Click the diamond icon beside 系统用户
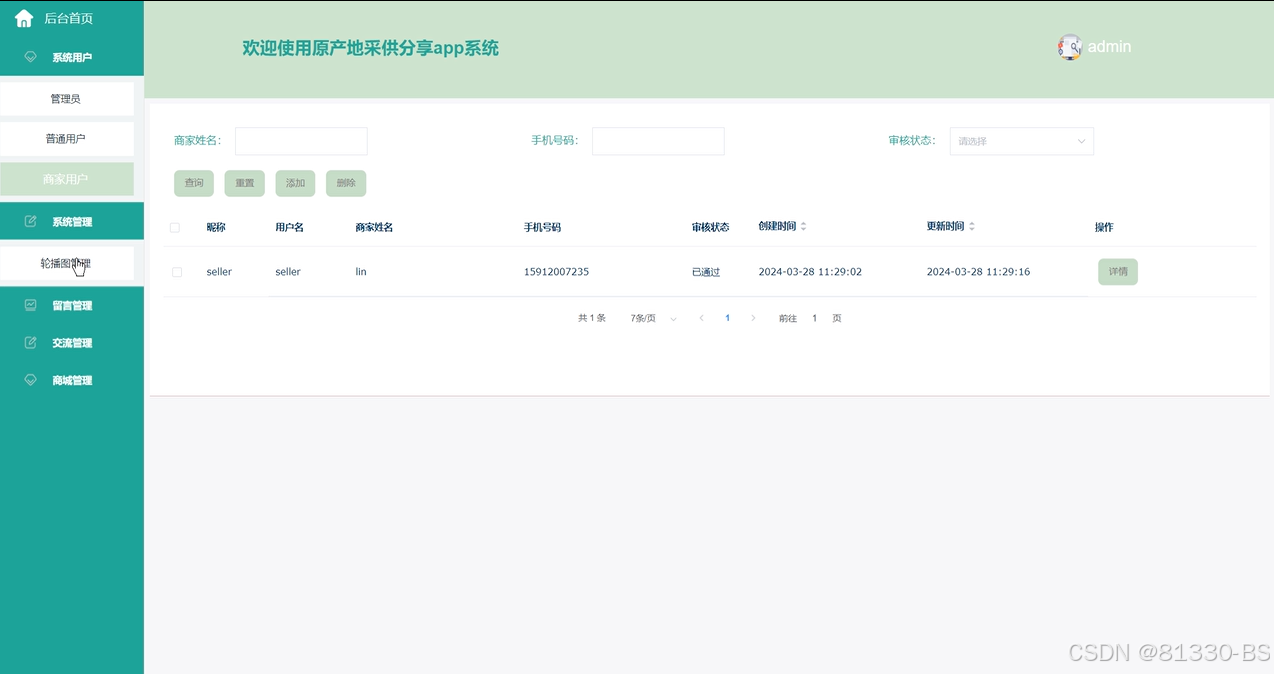The height and width of the screenshot is (674, 1274). pos(30,57)
